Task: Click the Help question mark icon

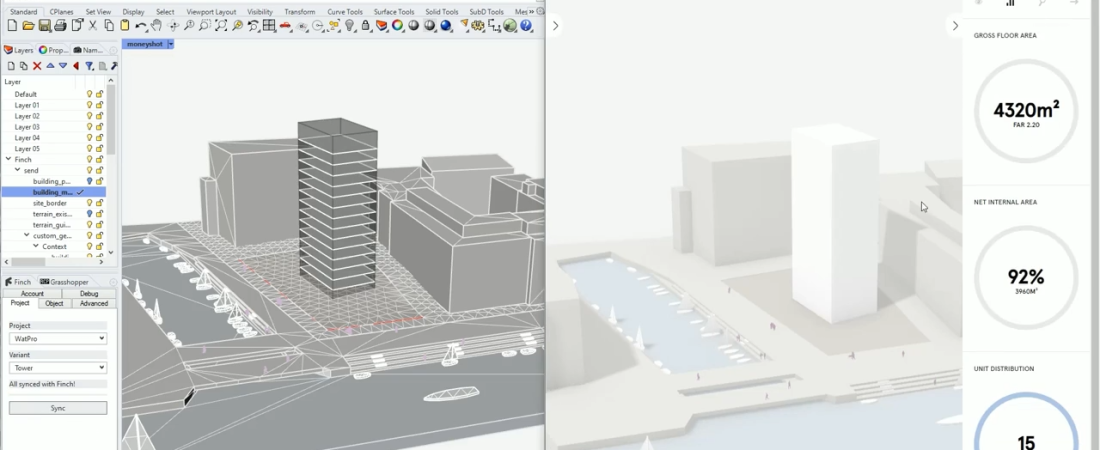Action: [x=526, y=26]
